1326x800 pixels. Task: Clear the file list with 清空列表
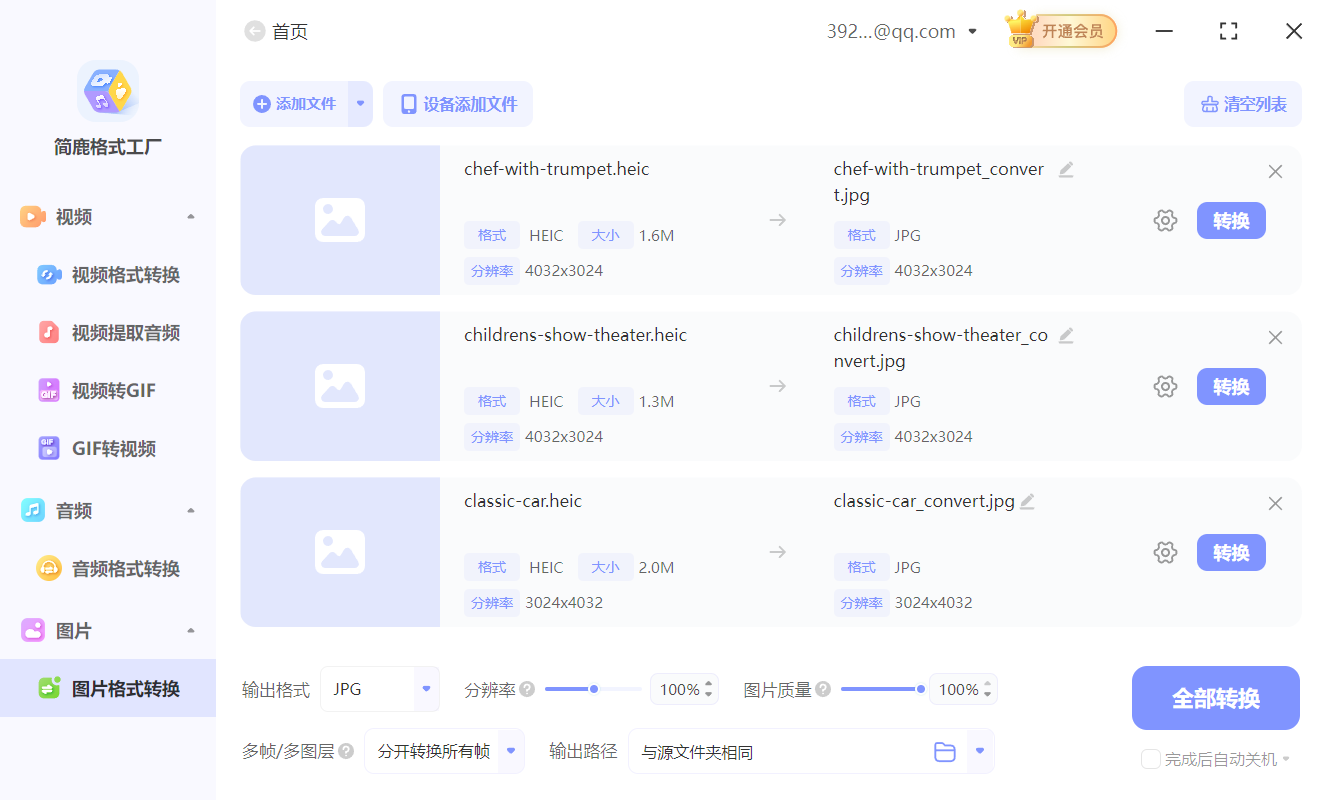pyautogui.click(x=1243, y=104)
